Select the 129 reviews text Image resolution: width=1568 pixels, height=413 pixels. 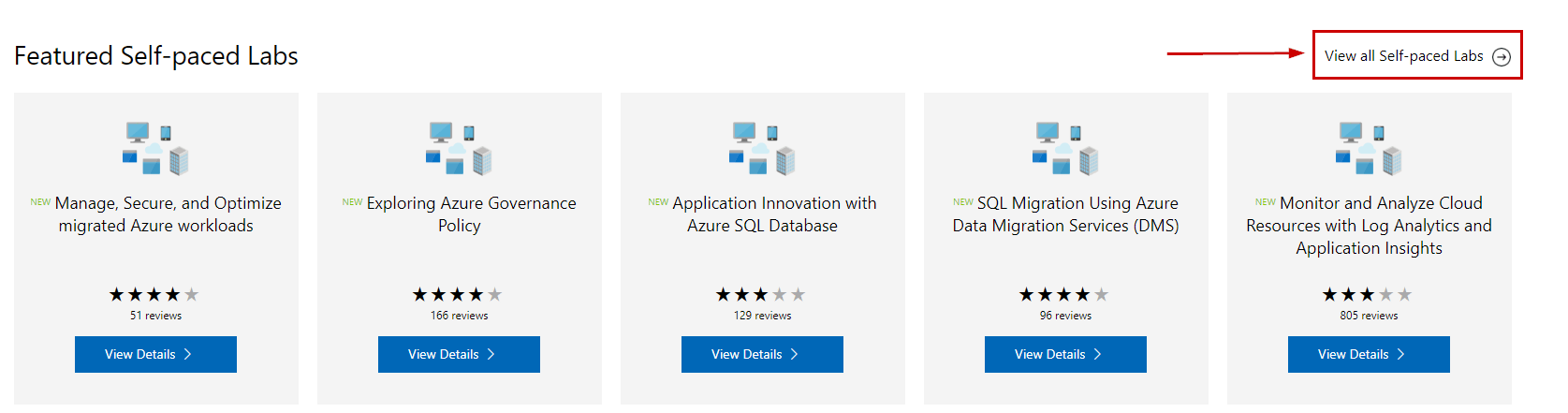coord(762,316)
